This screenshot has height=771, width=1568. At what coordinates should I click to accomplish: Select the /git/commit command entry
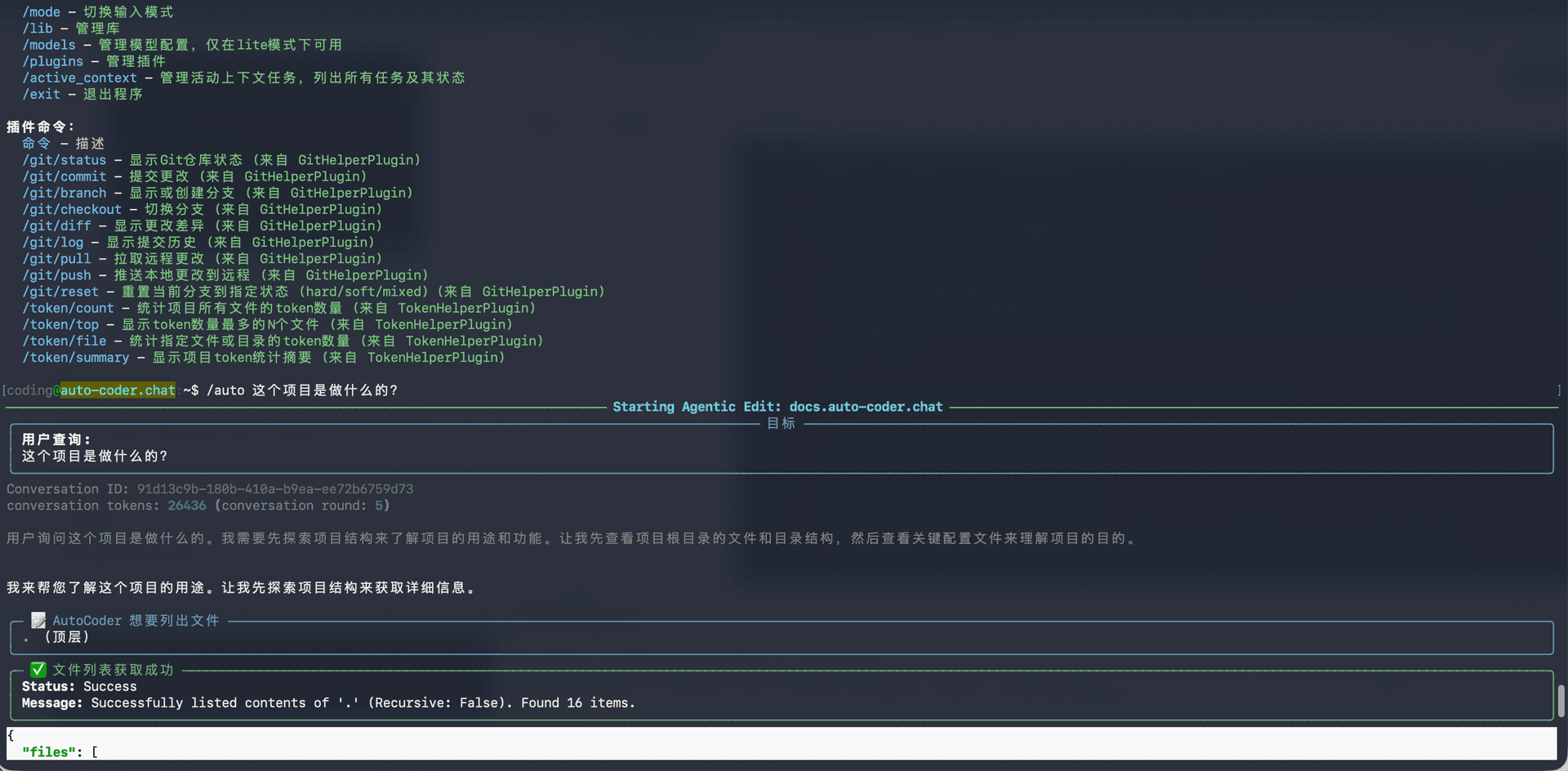tap(65, 176)
